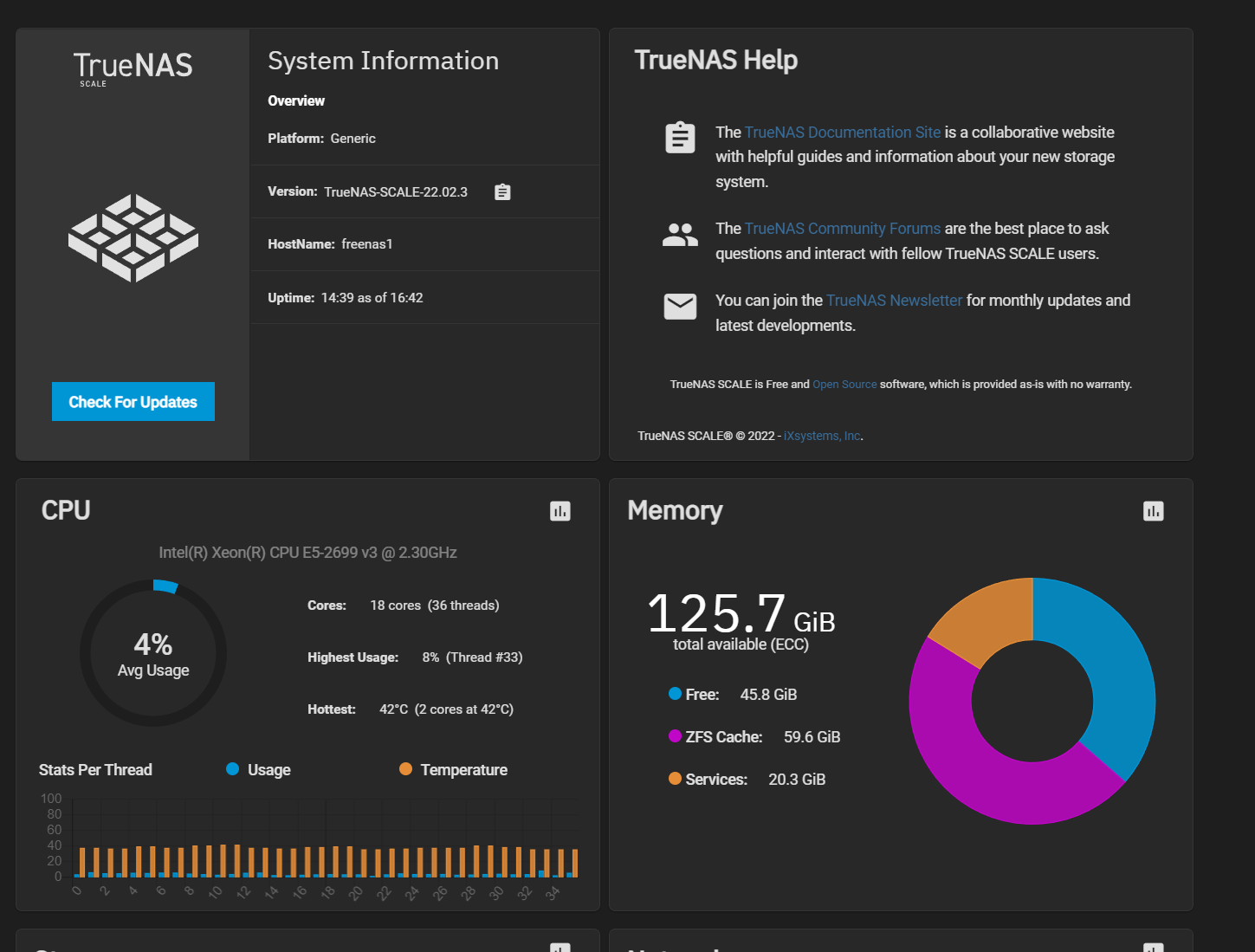
Task: Visit the iXsystems, Inc. link
Action: coord(822,436)
